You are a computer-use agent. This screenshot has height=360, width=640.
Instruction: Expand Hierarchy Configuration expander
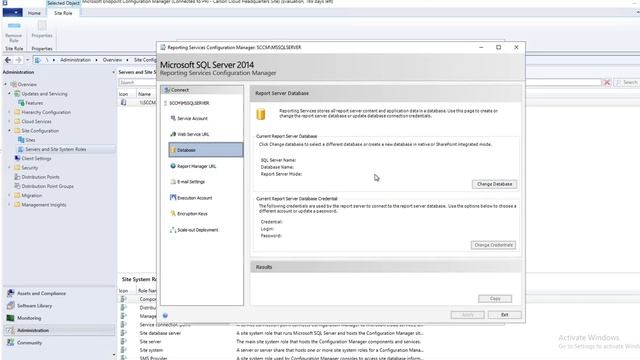click(x=10, y=112)
